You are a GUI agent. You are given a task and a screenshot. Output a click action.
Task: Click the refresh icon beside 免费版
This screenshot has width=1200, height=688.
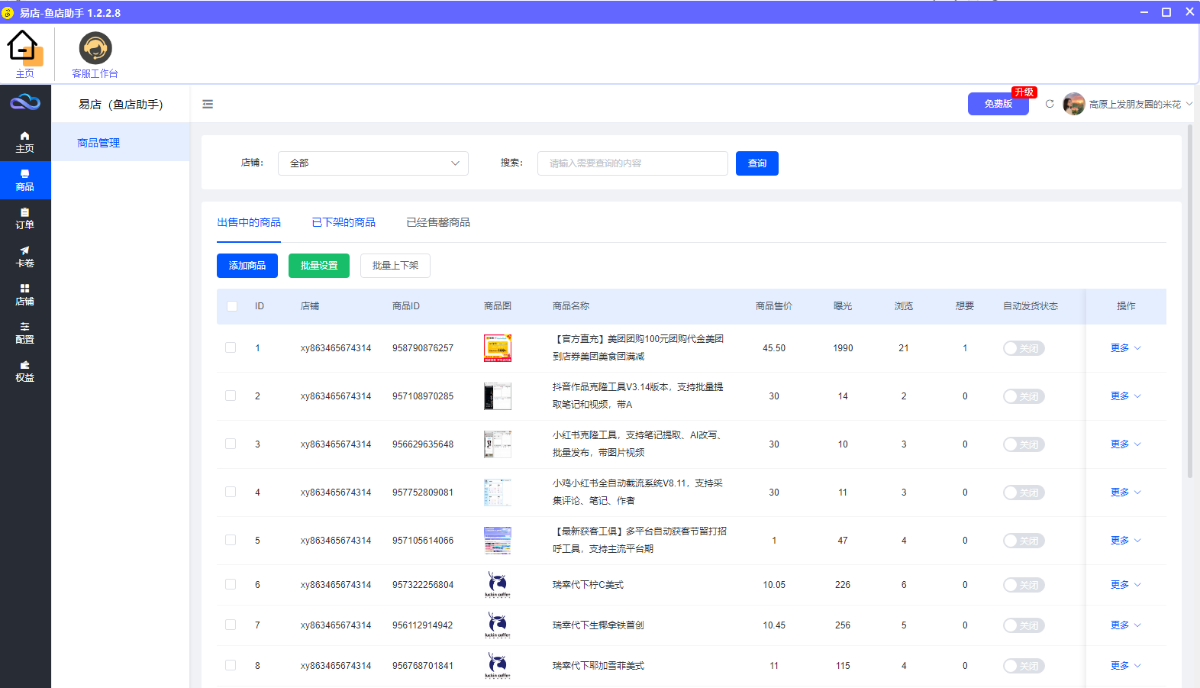tap(1049, 104)
